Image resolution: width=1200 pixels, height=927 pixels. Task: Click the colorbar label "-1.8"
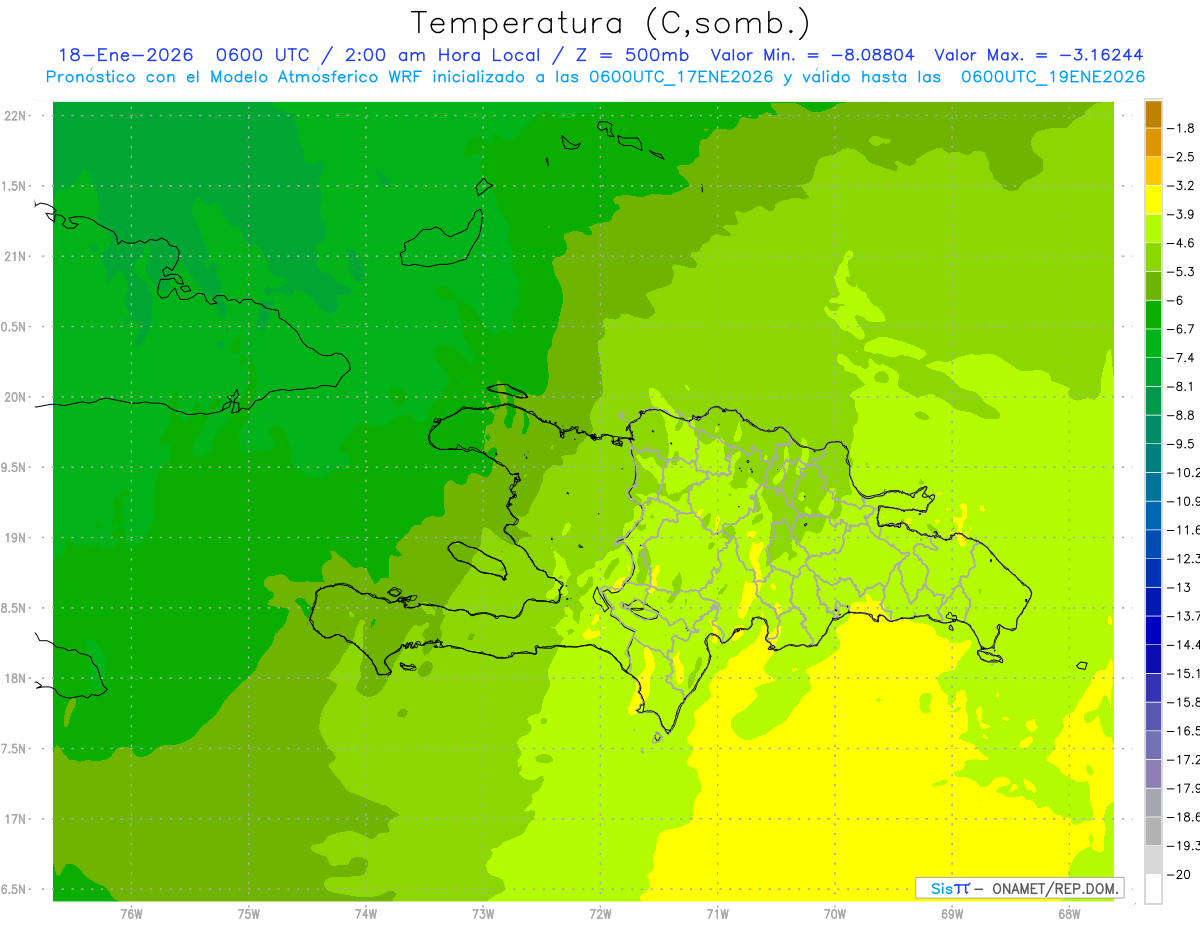coord(1182,128)
